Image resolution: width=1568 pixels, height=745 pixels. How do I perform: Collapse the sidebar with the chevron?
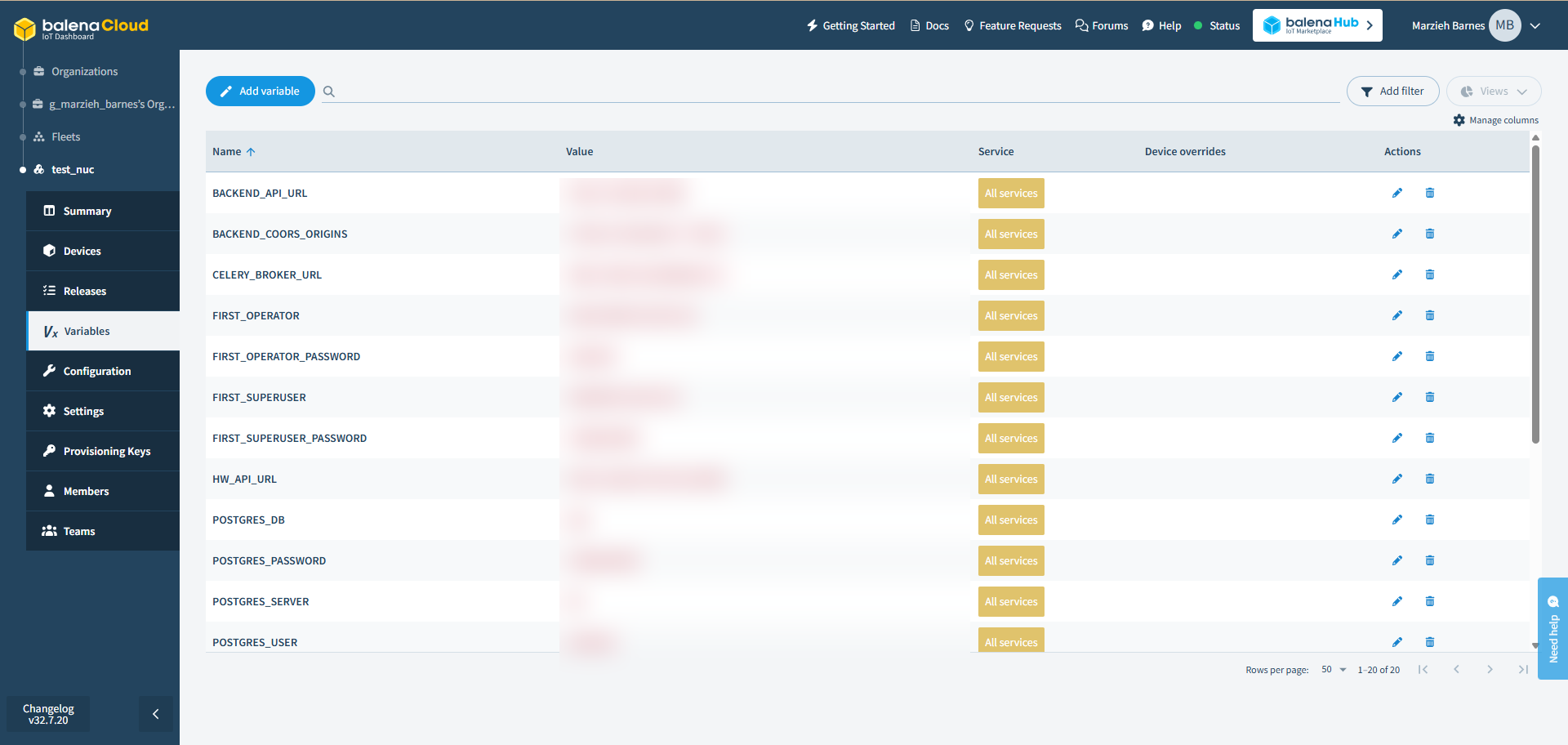pos(156,714)
